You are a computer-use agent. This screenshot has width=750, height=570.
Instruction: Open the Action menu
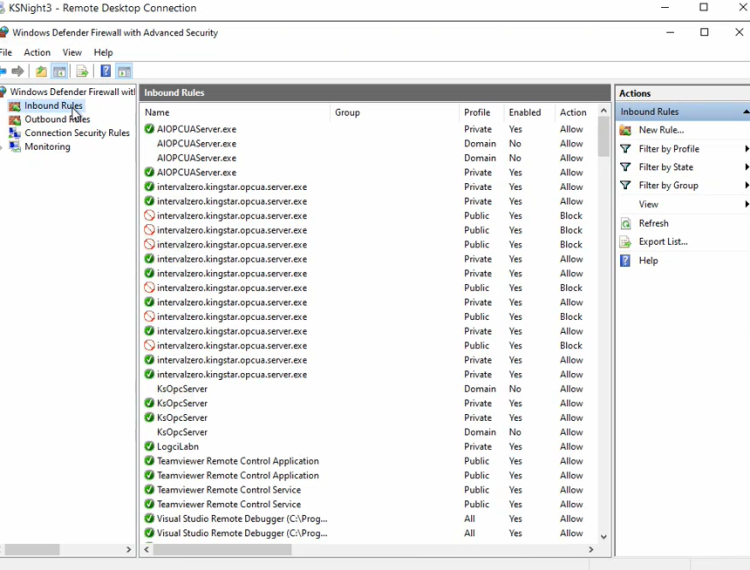(x=37, y=53)
